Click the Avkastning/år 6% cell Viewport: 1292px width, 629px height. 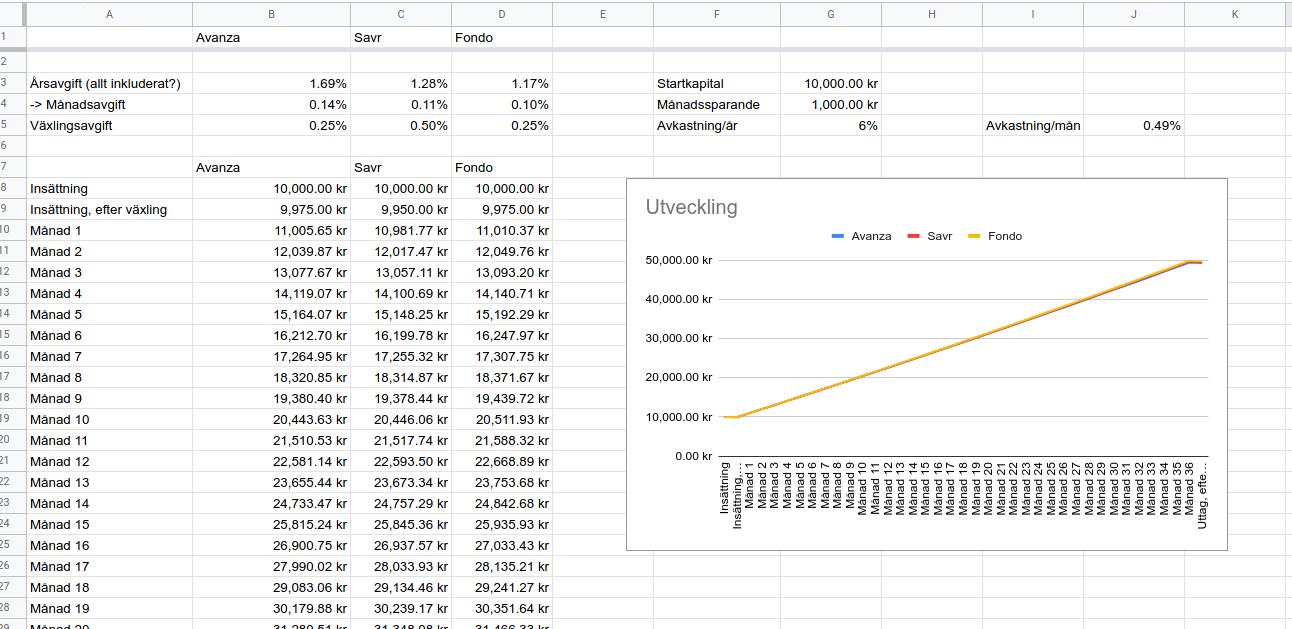(x=831, y=126)
